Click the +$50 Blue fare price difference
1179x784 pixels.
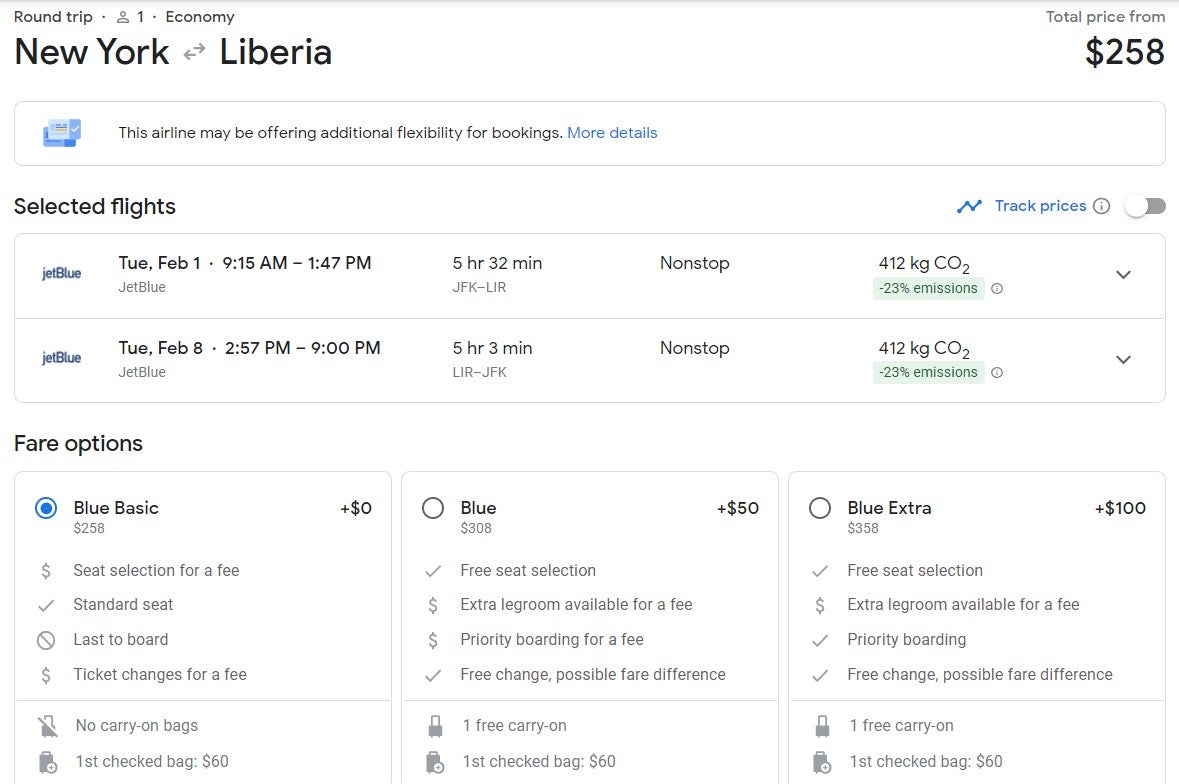(738, 508)
